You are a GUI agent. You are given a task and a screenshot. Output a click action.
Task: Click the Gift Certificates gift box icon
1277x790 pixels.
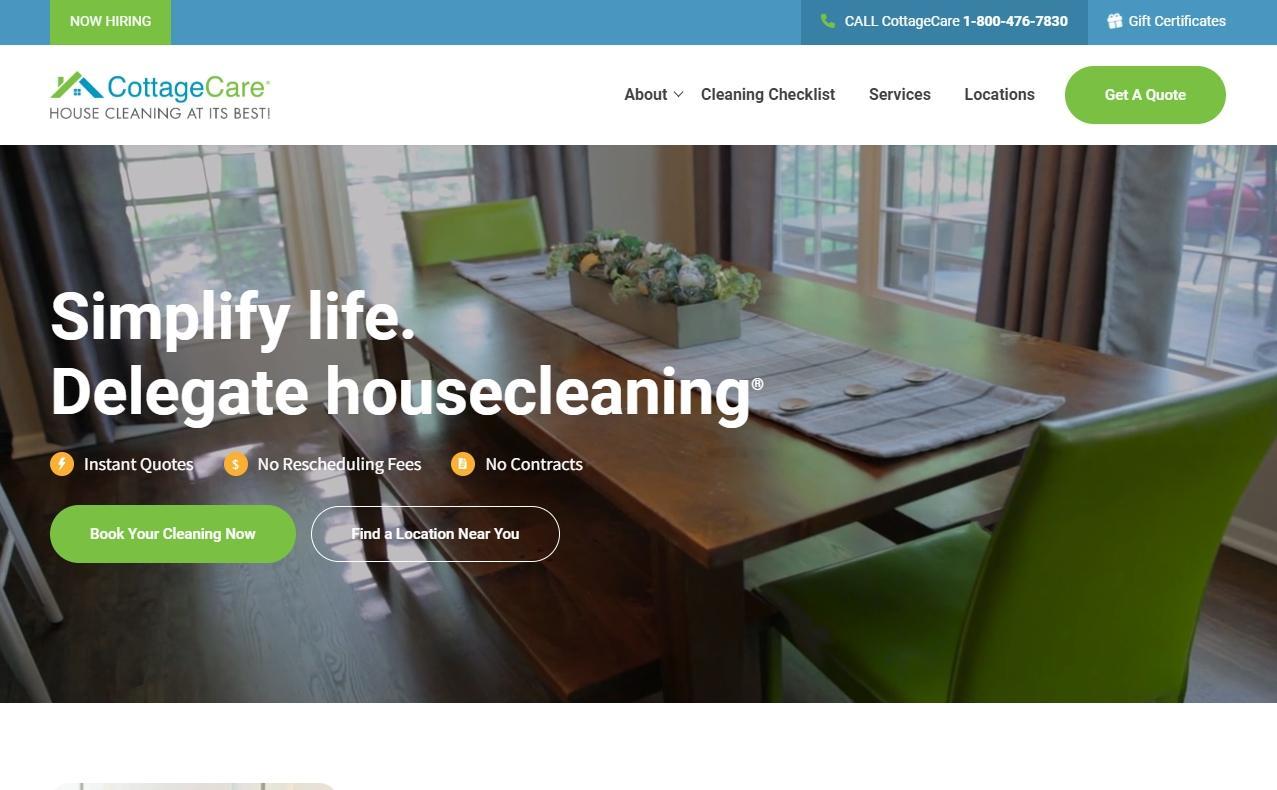(1115, 21)
